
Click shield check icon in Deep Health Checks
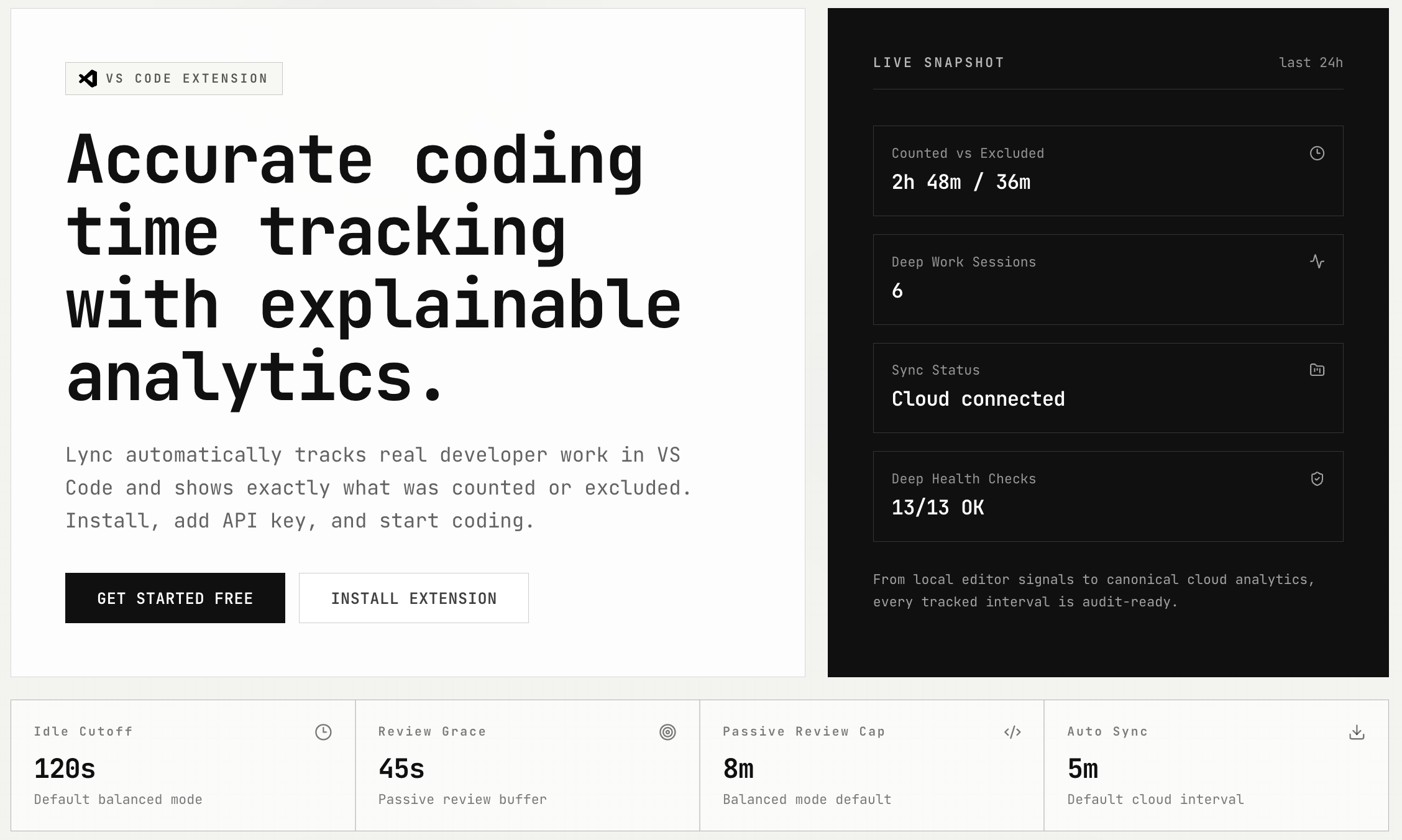[x=1317, y=479]
